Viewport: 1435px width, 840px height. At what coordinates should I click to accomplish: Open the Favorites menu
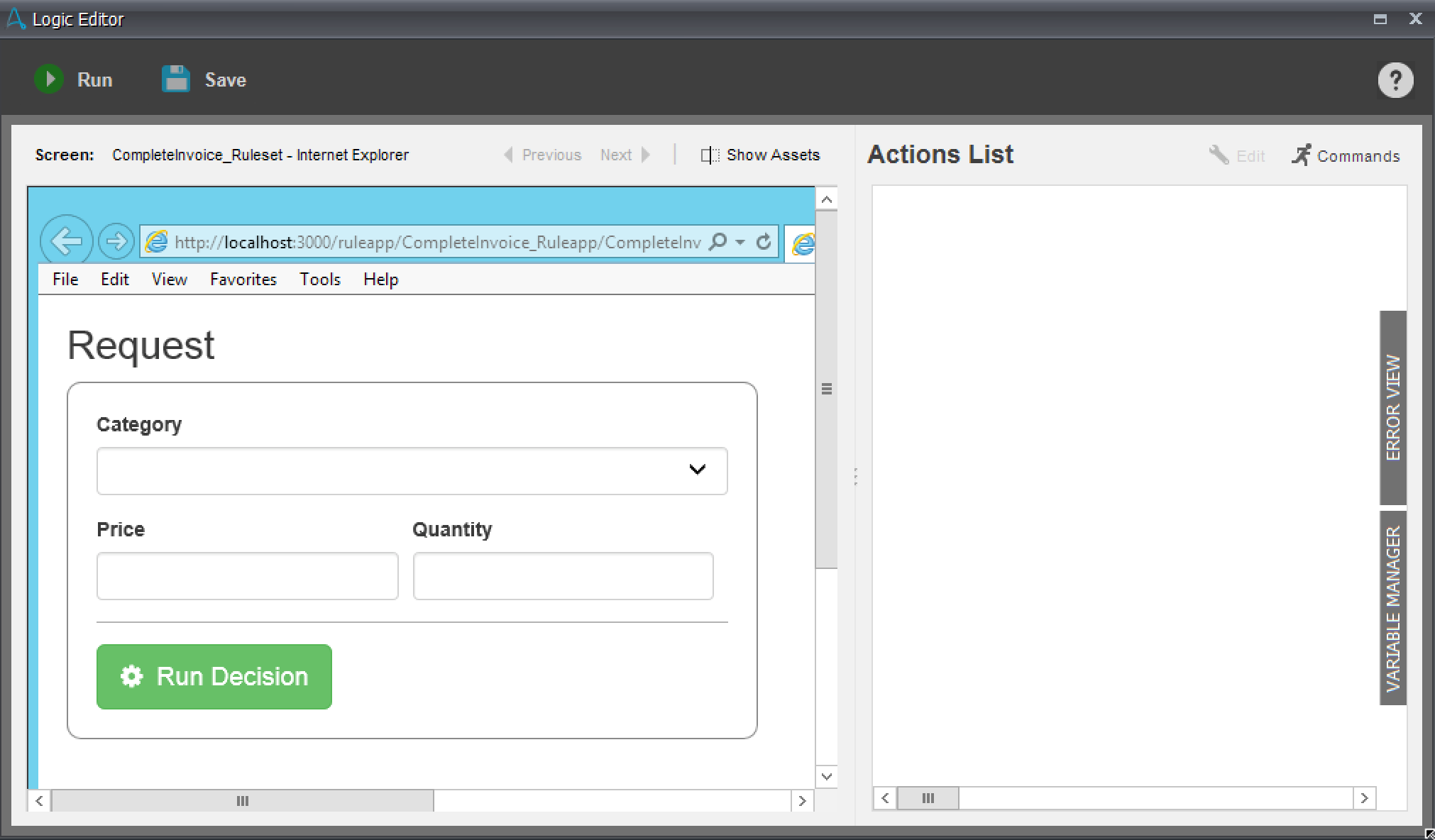tap(243, 280)
